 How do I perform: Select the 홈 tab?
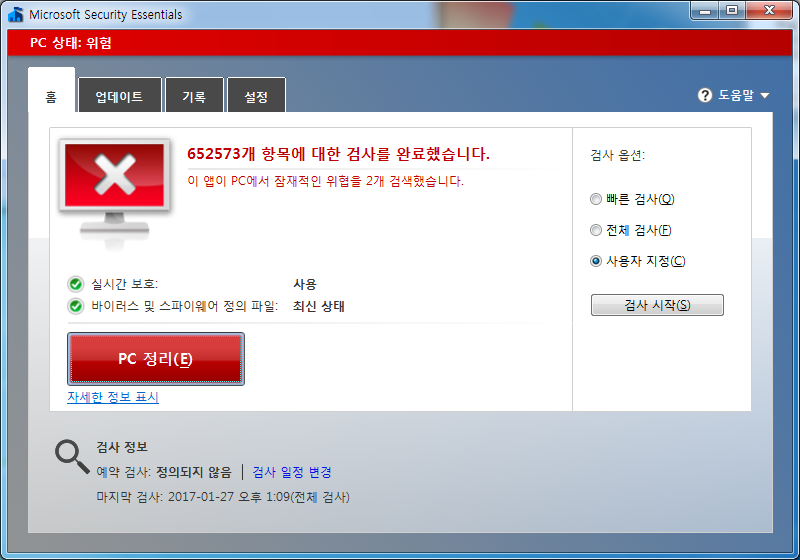[x=51, y=97]
